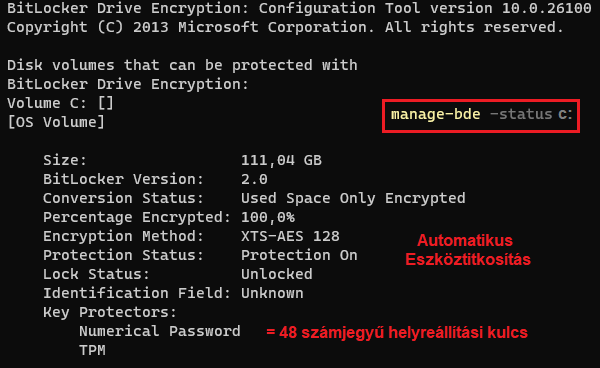This screenshot has width=600, height=368.
Task: Click BitLocker Version value 2.0
Action: (254, 179)
